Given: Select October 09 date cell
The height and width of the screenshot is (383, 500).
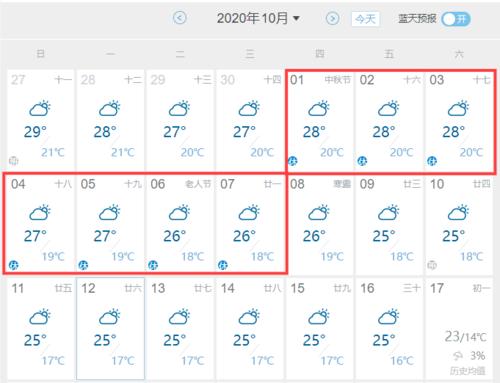Looking at the screenshot, I should click(x=389, y=225).
